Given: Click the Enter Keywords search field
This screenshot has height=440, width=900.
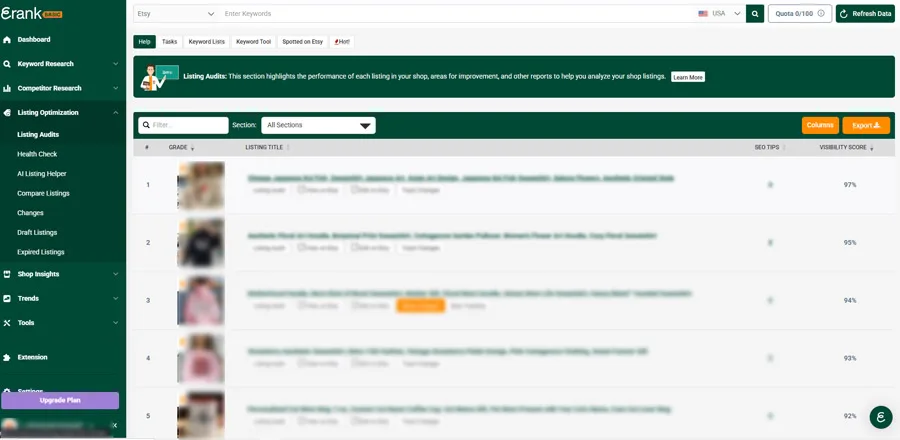Looking at the screenshot, I should 456,14.
